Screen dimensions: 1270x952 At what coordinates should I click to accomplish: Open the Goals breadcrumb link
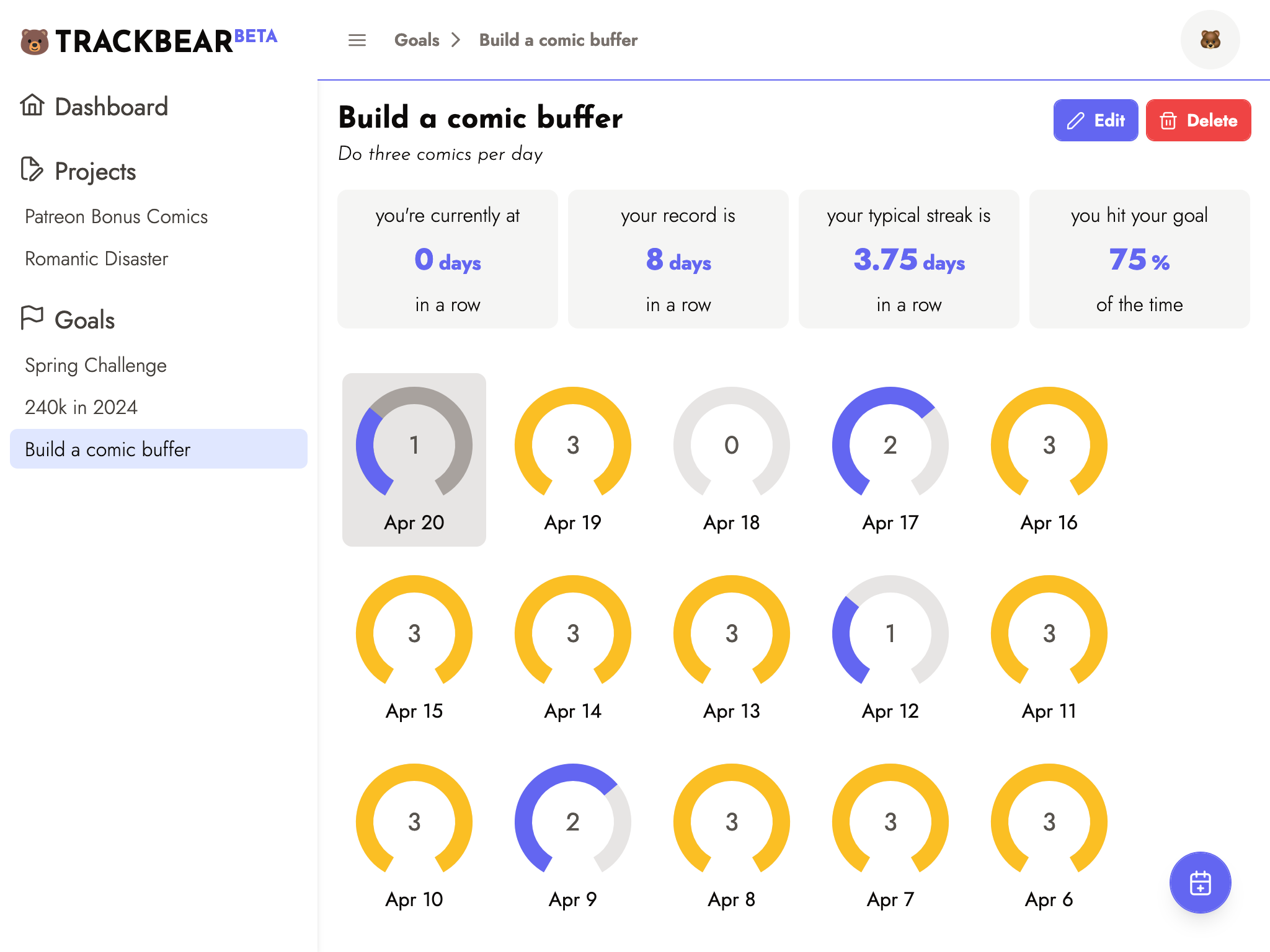click(417, 40)
